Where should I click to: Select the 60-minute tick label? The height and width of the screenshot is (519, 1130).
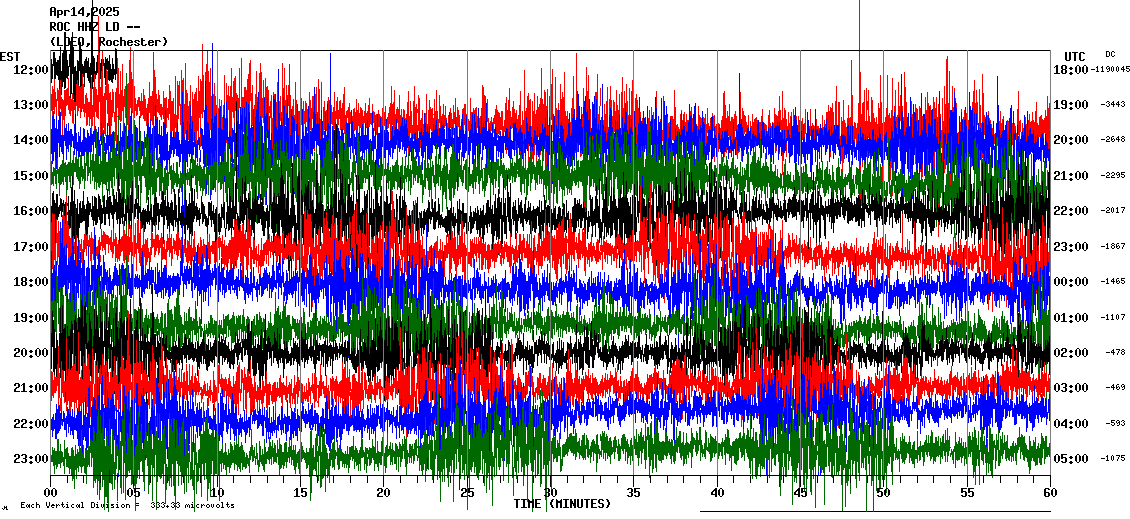click(1049, 492)
